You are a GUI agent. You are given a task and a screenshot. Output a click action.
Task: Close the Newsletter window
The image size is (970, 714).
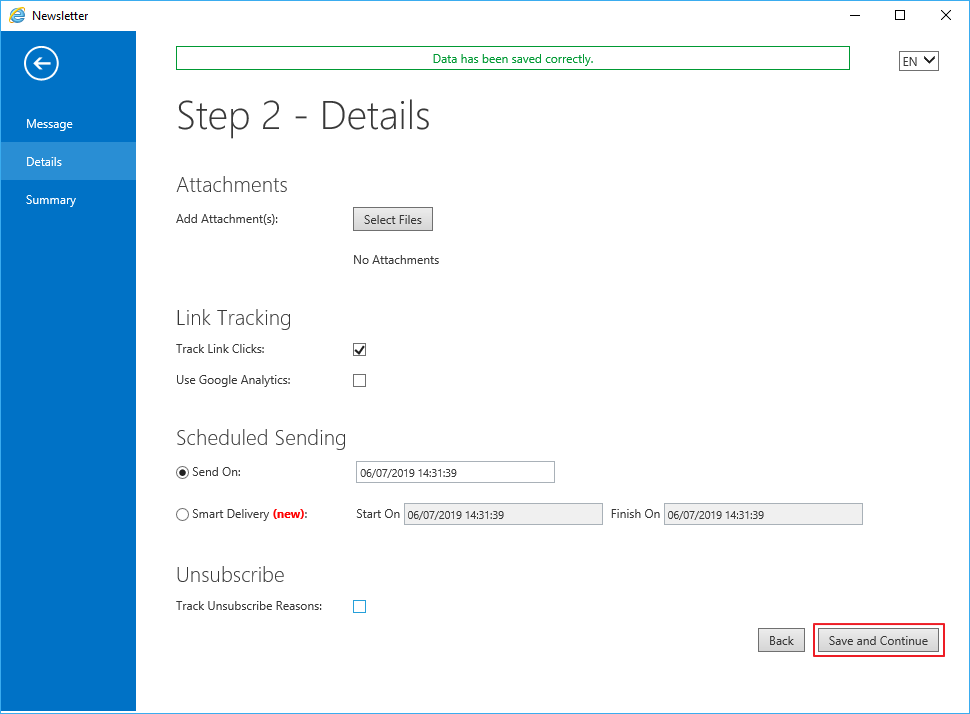coord(946,15)
